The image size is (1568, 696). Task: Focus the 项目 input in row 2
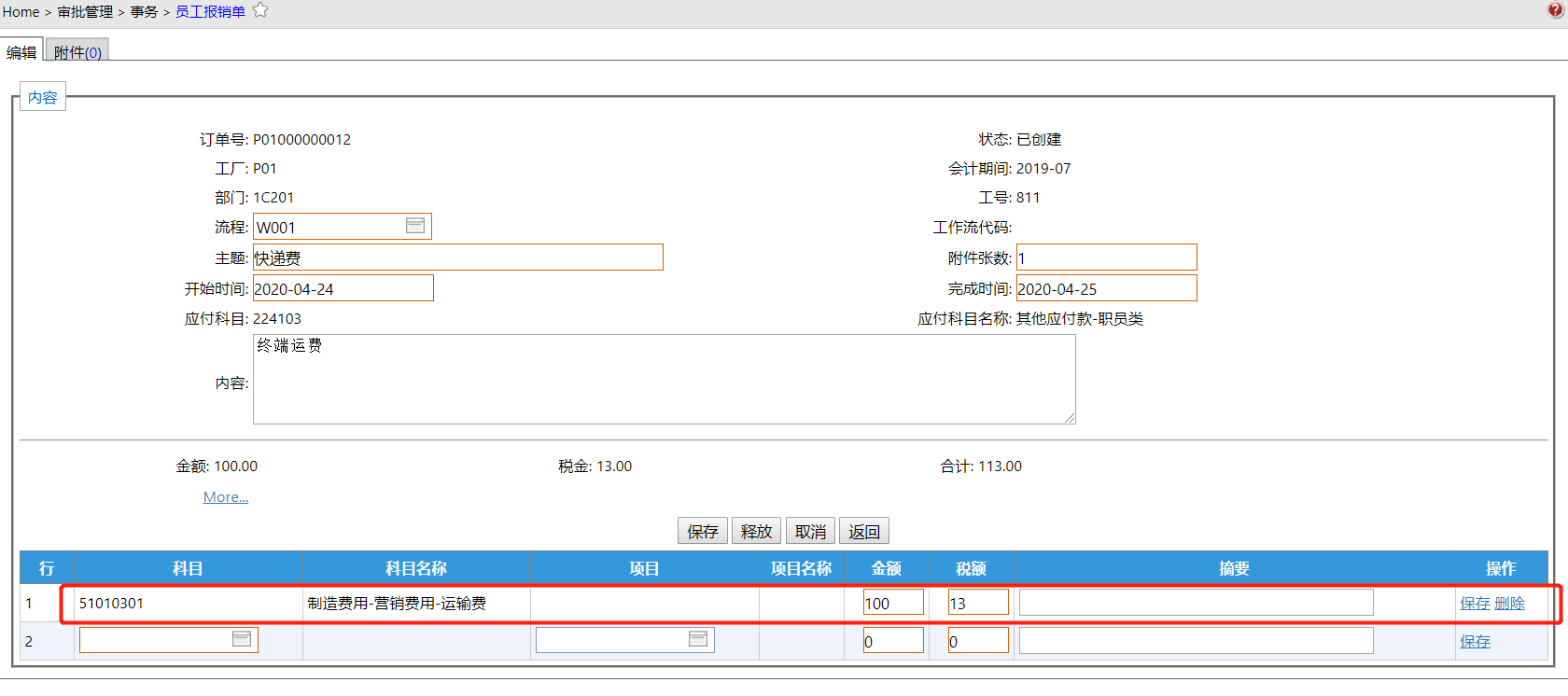(625, 640)
